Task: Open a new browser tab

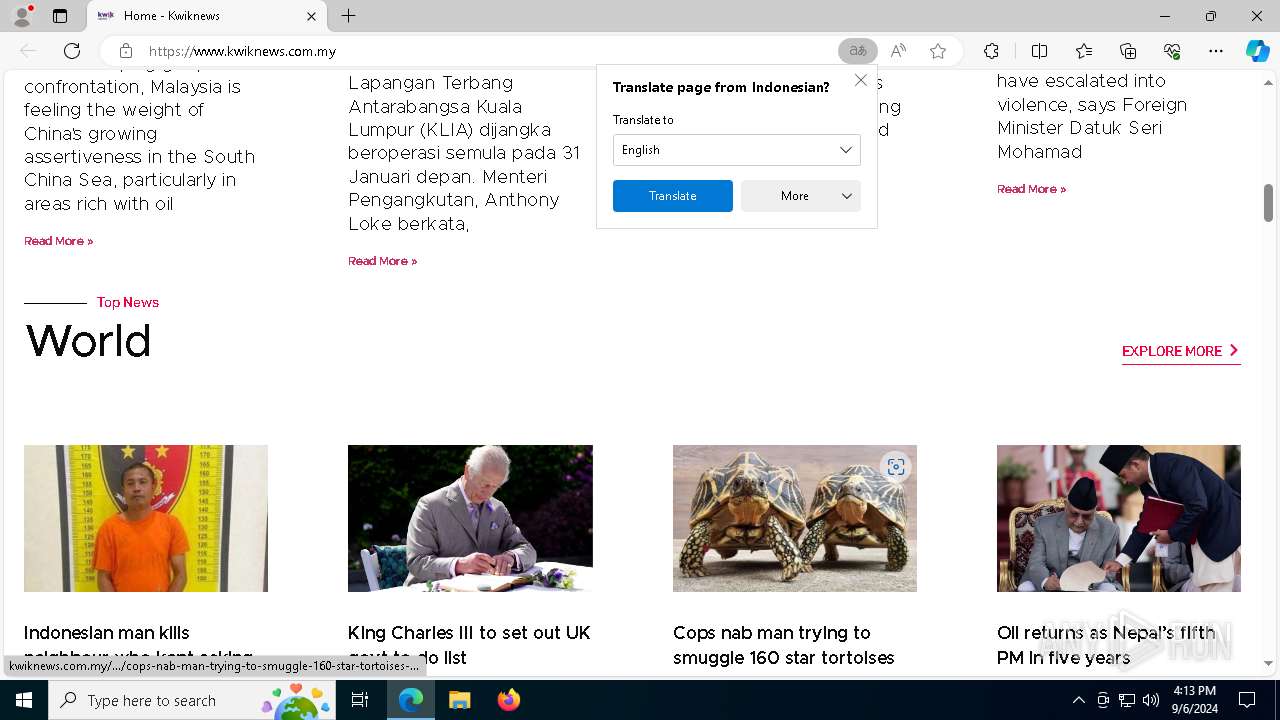Action: pos(348,16)
